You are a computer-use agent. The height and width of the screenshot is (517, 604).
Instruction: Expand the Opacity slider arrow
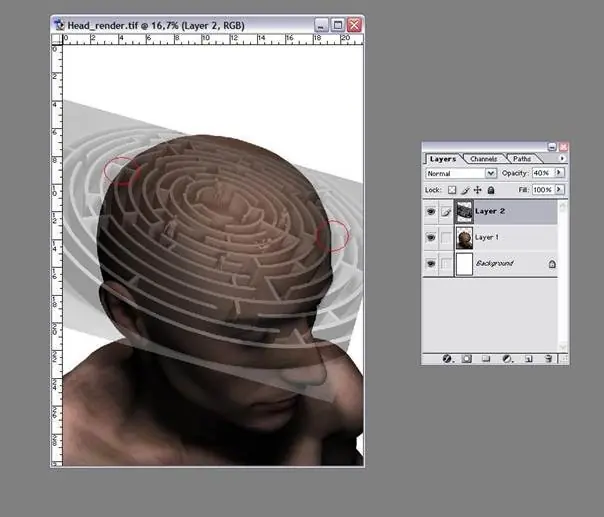pyautogui.click(x=559, y=173)
